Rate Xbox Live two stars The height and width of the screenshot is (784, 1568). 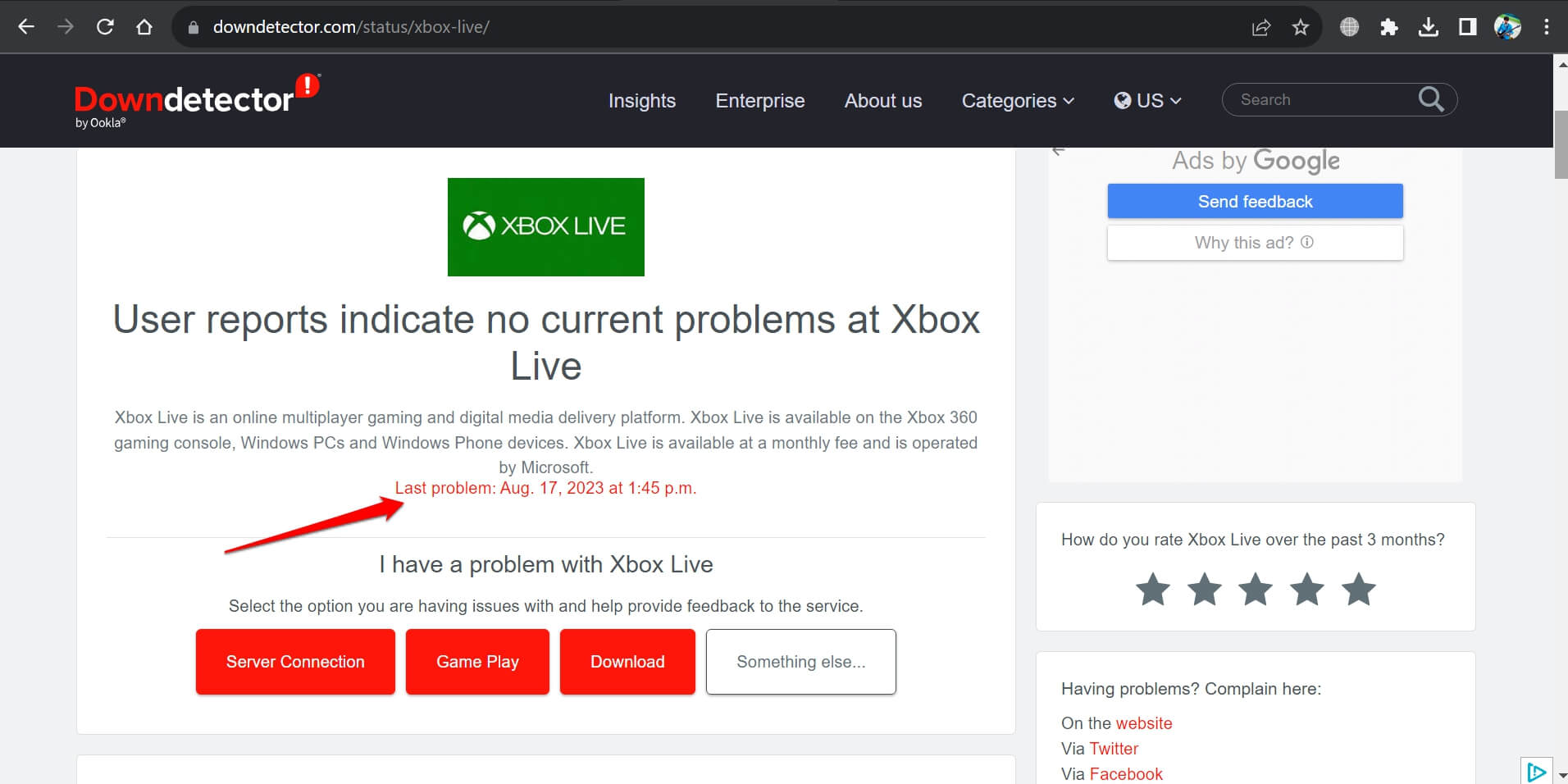(x=1205, y=590)
